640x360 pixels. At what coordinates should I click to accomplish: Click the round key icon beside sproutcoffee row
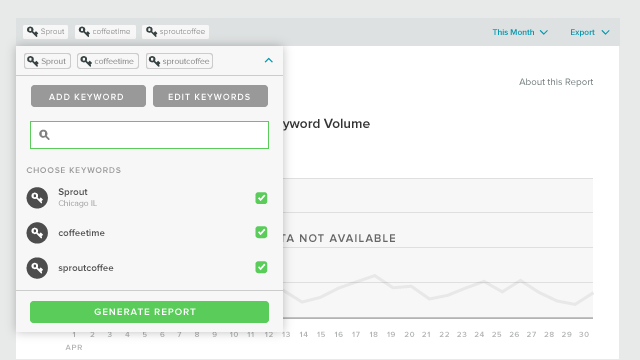[37, 268]
